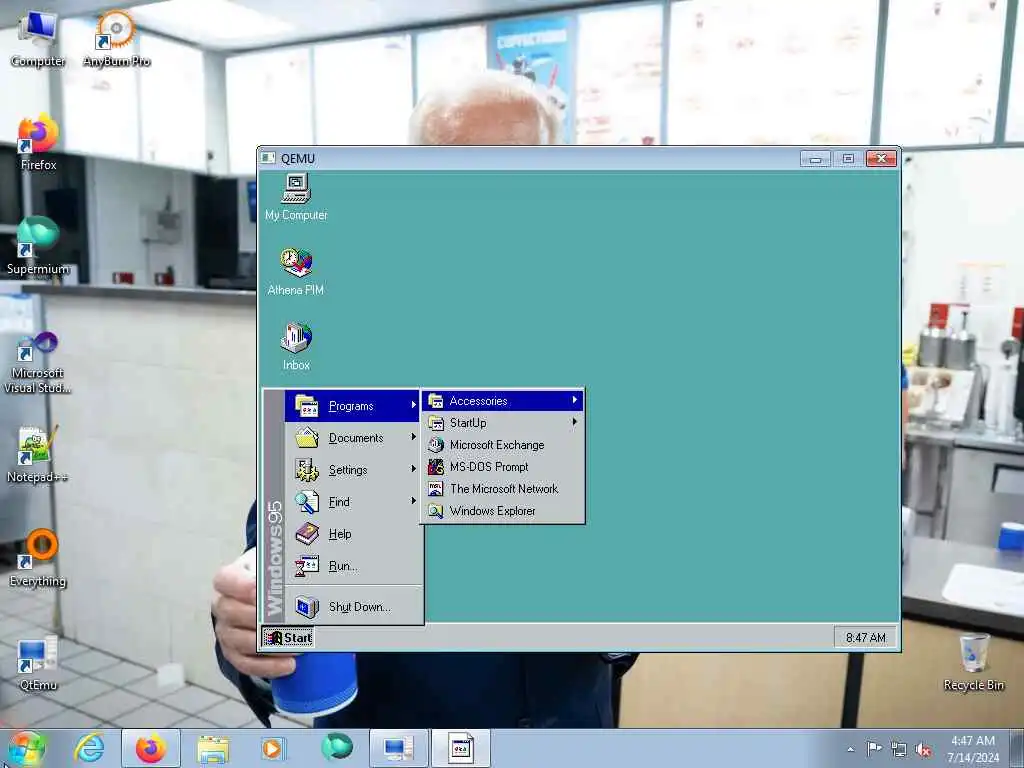Open Supermium from the taskbar
The image size is (1024, 768).
click(x=337, y=747)
